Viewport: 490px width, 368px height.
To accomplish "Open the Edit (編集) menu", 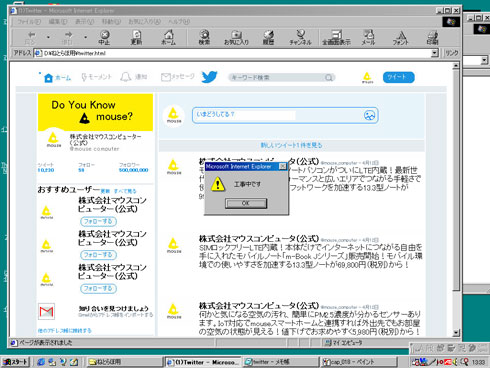I will coord(58,22).
